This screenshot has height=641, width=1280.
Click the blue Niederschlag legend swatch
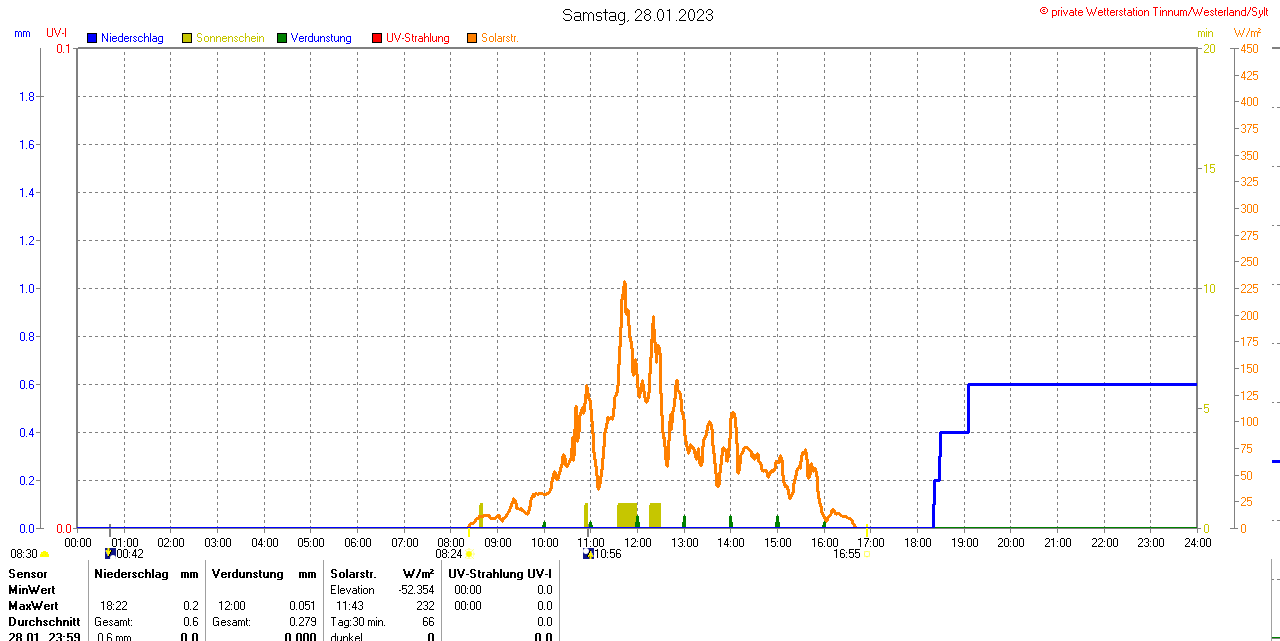click(x=92, y=38)
